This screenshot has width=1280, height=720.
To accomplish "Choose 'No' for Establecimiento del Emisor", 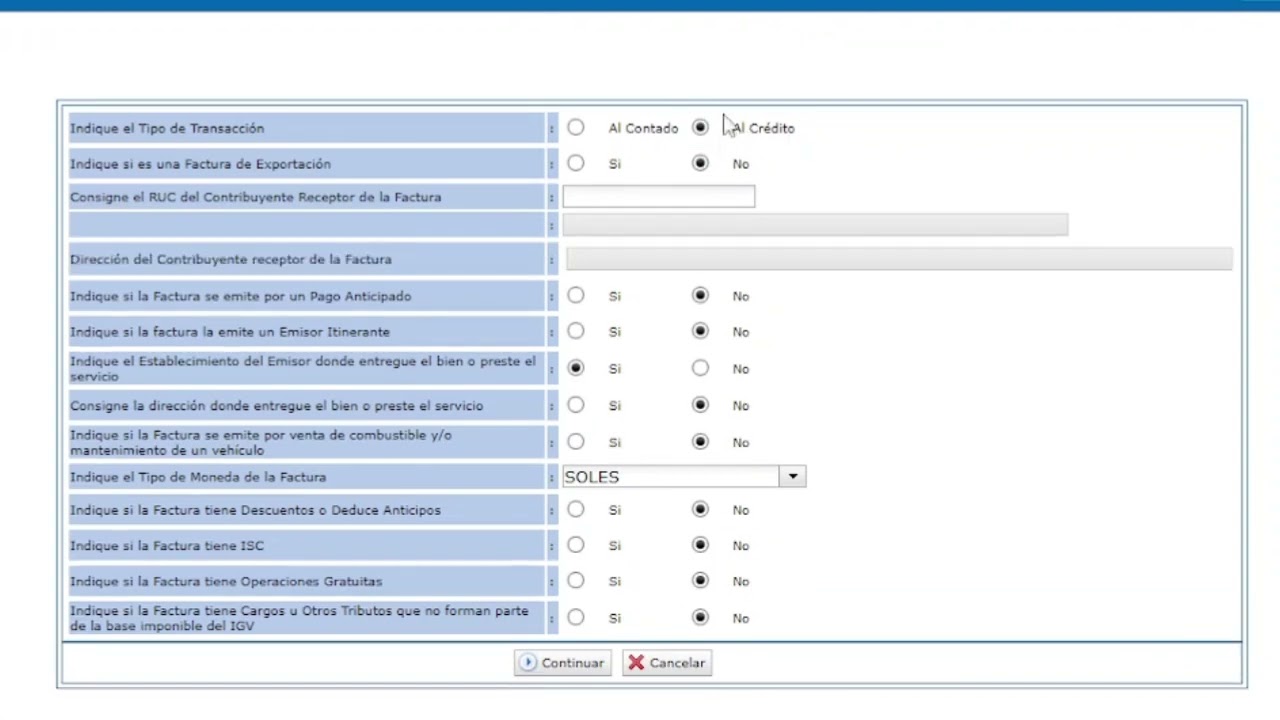I will [700, 368].
